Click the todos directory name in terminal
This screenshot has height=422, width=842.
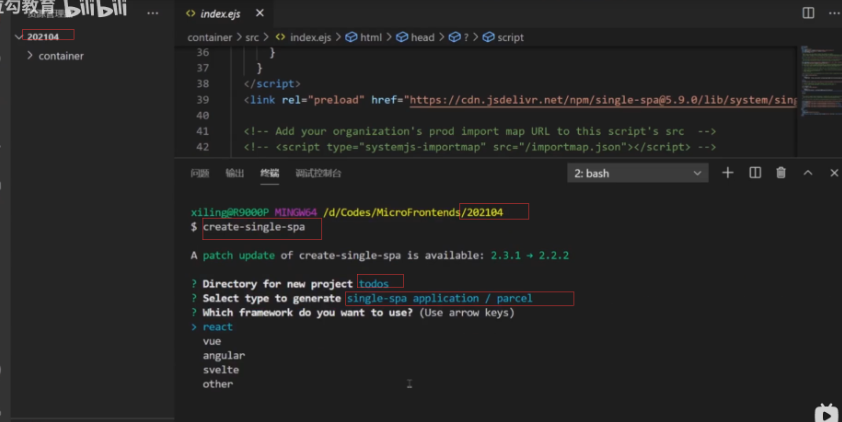point(374,283)
